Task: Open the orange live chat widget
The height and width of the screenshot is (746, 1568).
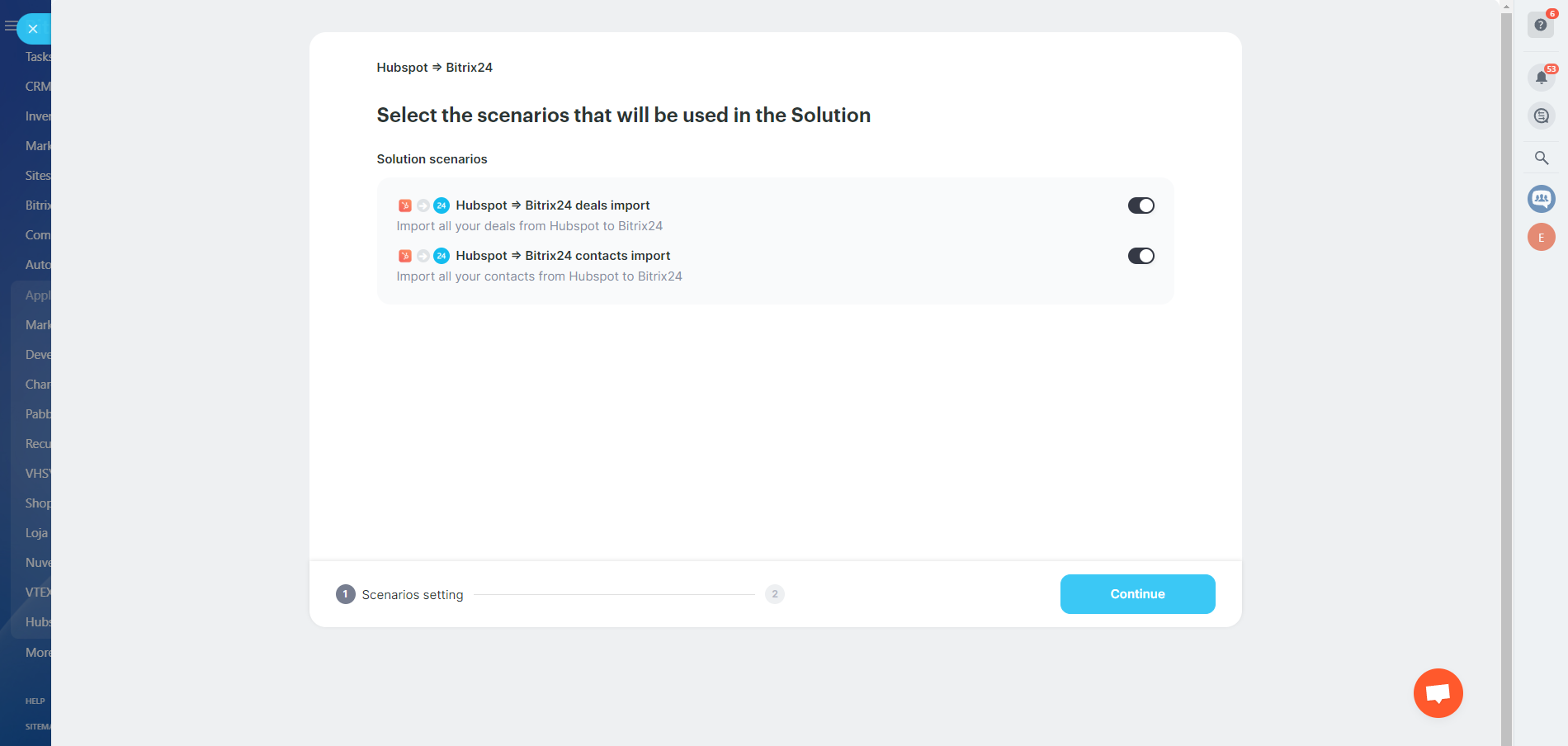Action: [1438, 693]
